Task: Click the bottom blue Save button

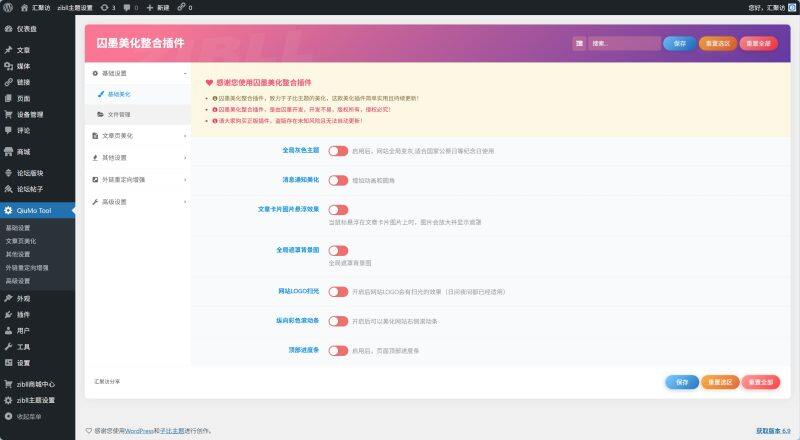Action: point(682,382)
